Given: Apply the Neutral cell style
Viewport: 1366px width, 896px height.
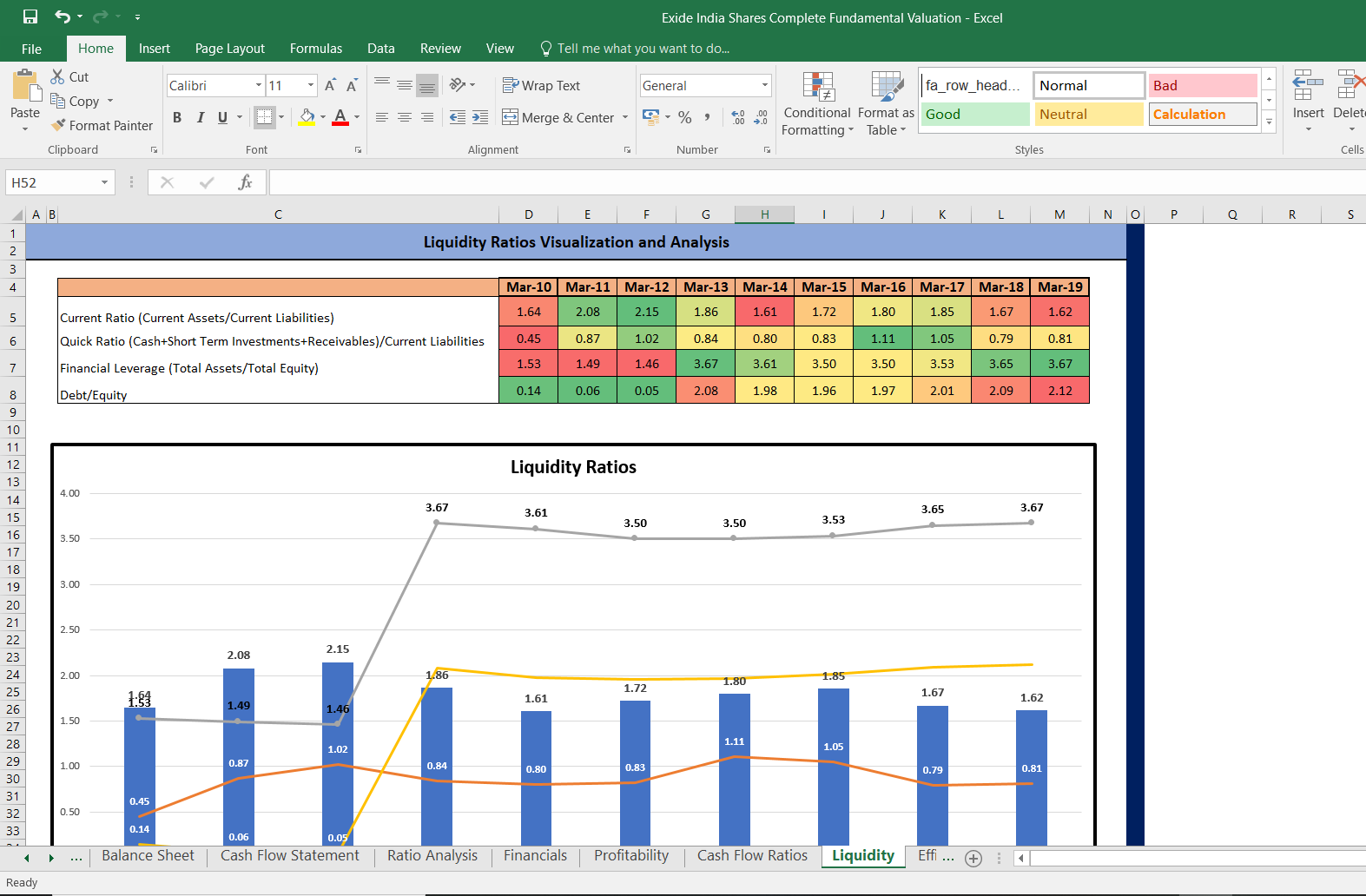Looking at the screenshot, I should tap(1089, 114).
